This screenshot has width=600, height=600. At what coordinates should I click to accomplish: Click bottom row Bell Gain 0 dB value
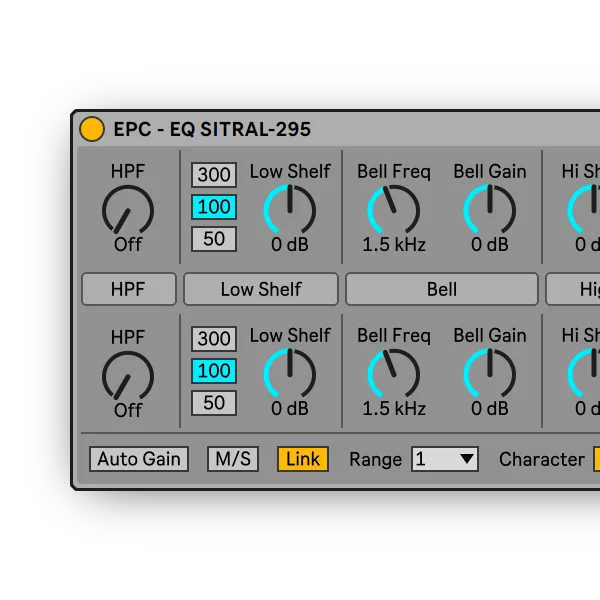pos(490,408)
